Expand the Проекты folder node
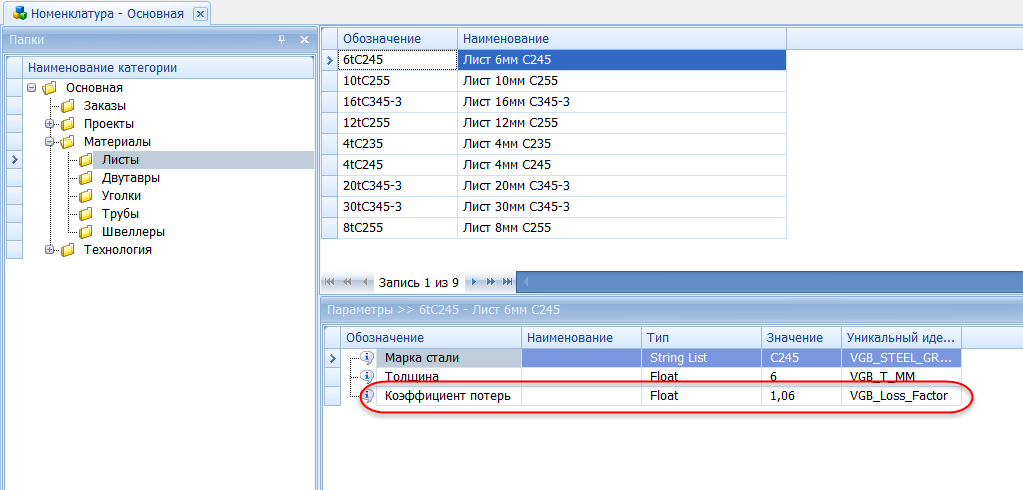 (49, 124)
